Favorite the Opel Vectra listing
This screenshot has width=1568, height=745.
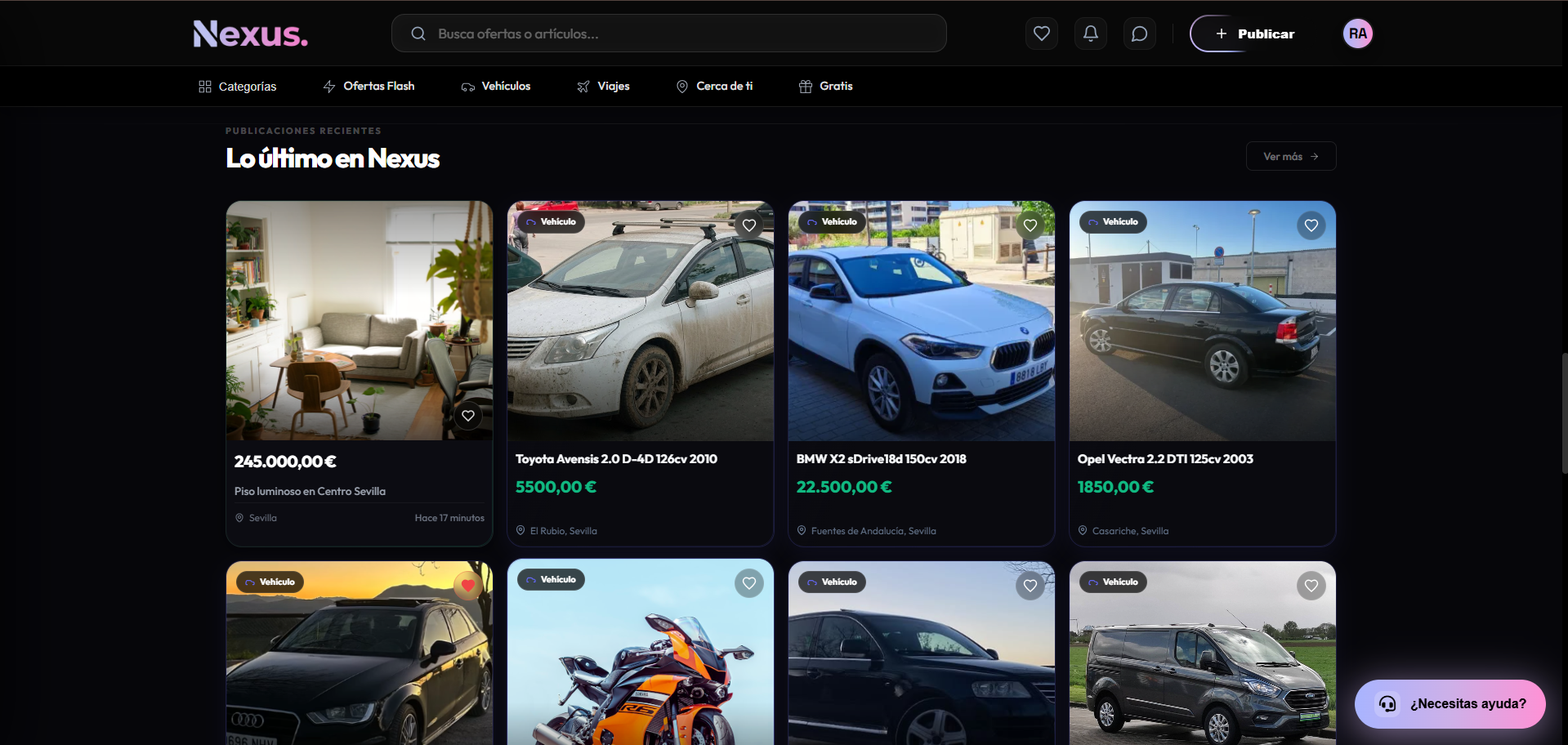click(1311, 225)
